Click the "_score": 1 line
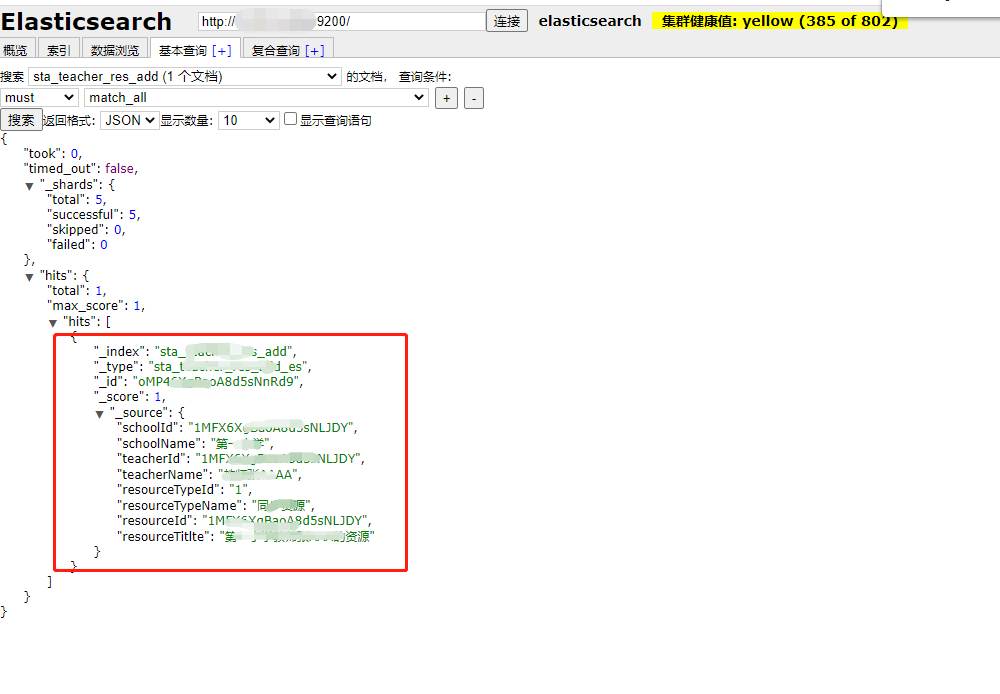 (129, 397)
